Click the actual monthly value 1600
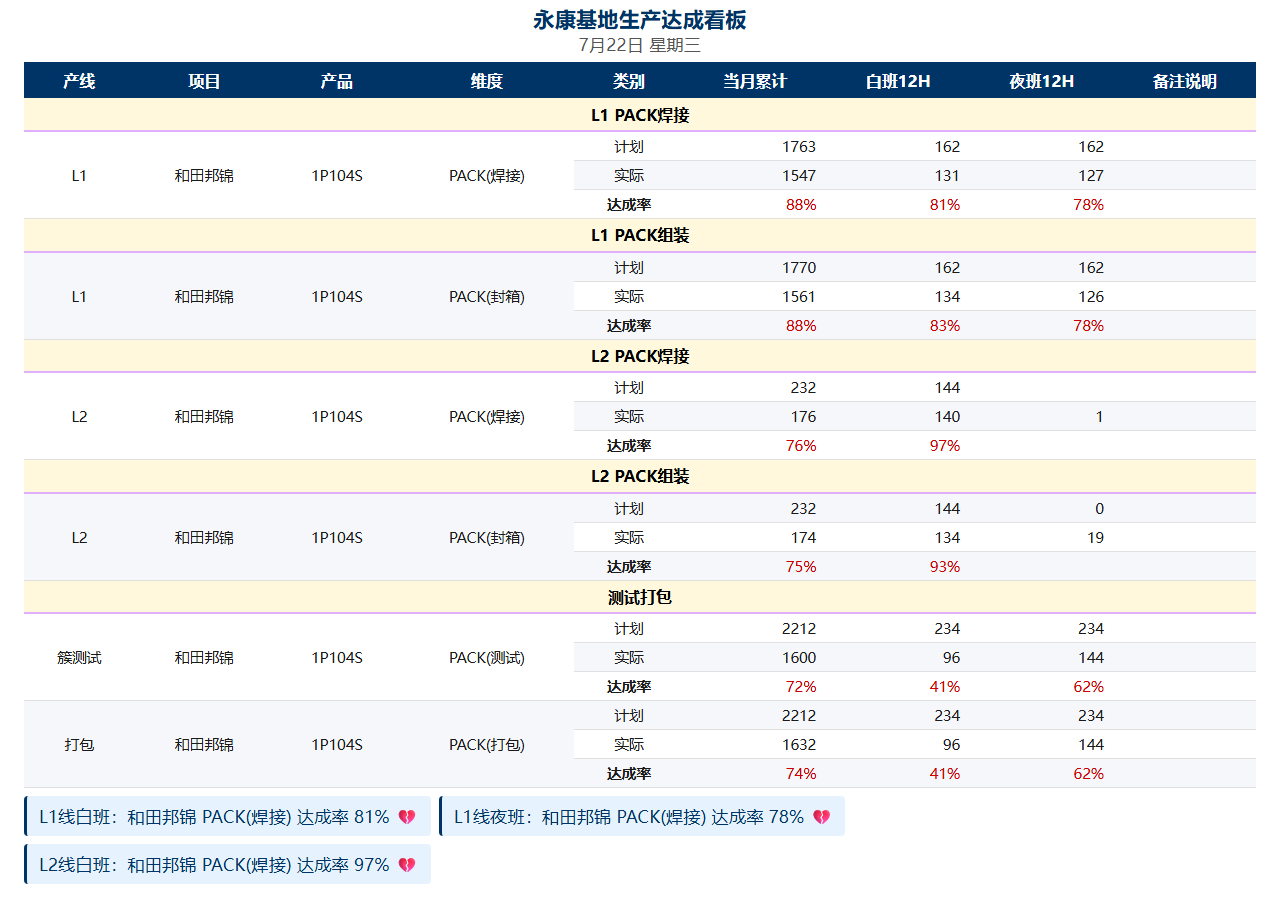This screenshot has width=1280, height=900. pyautogui.click(x=799, y=658)
